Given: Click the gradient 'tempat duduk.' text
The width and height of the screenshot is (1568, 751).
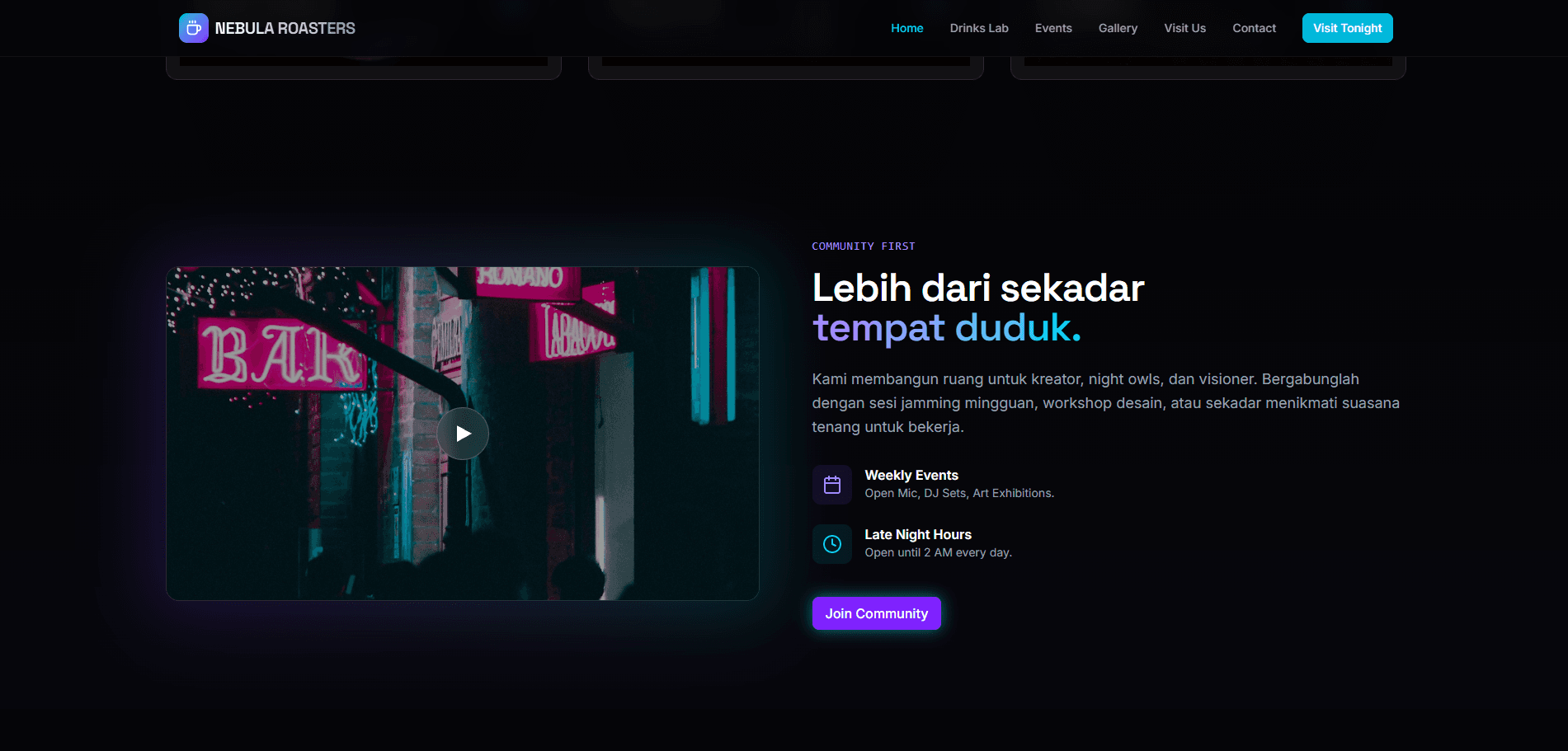Looking at the screenshot, I should 946,328.
